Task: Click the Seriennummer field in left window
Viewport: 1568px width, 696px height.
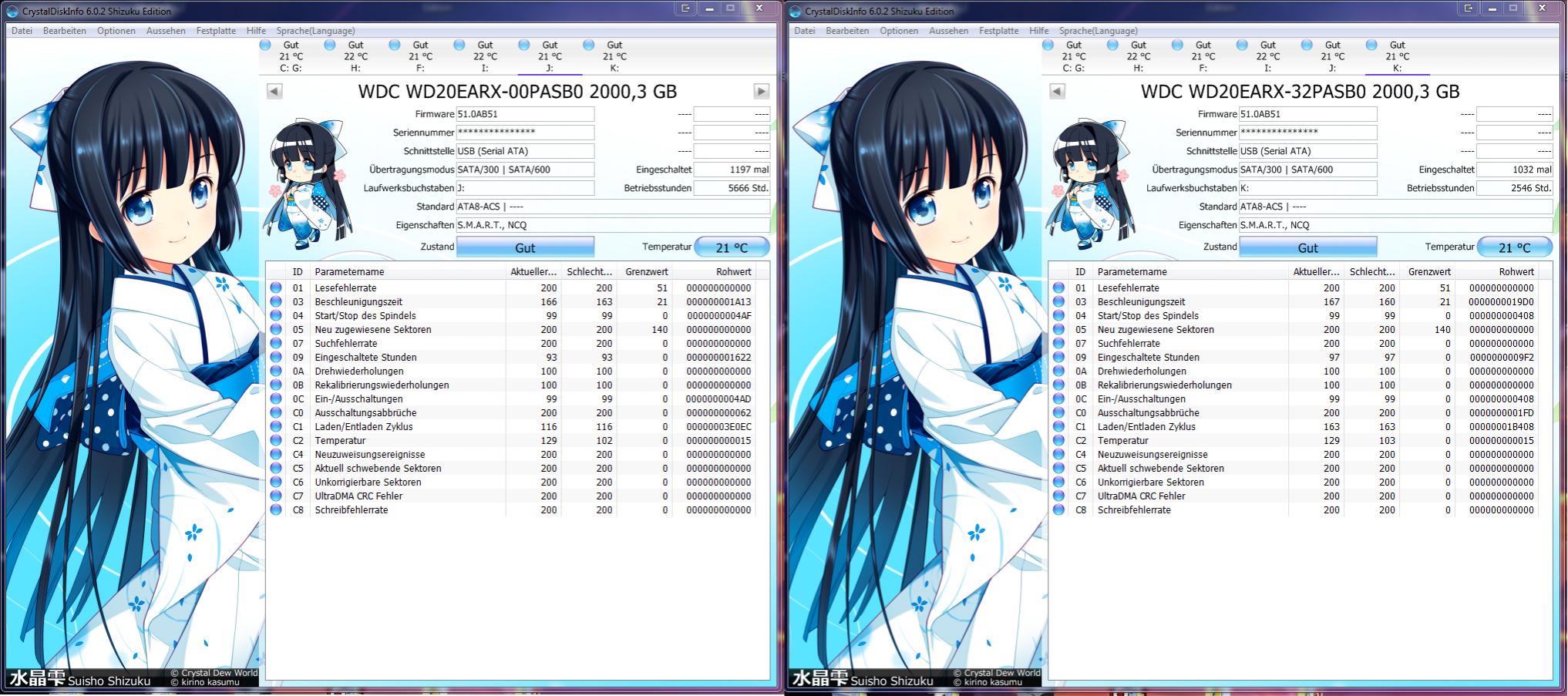Action: click(x=525, y=133)
